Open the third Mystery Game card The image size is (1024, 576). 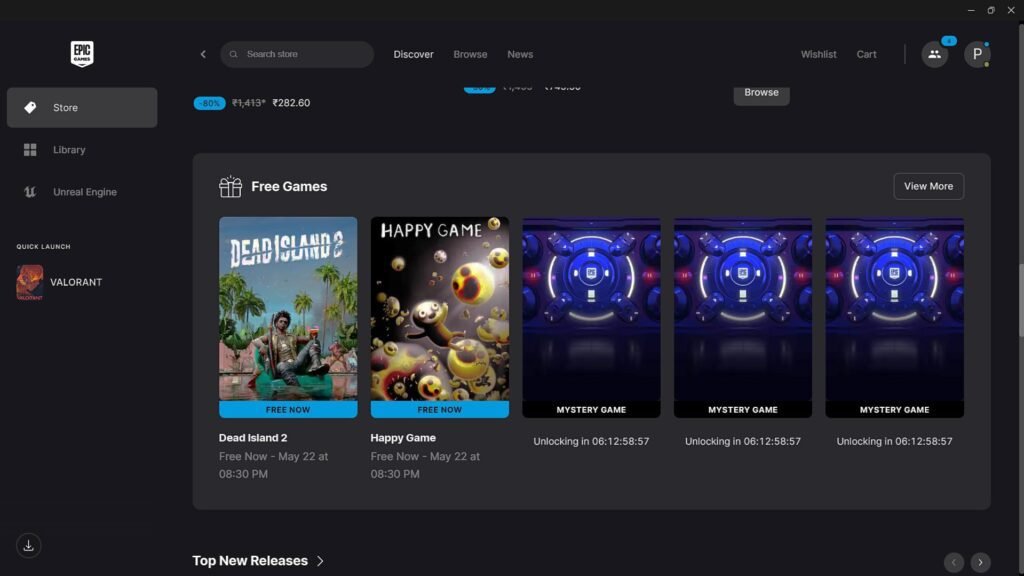coord(894,317)
